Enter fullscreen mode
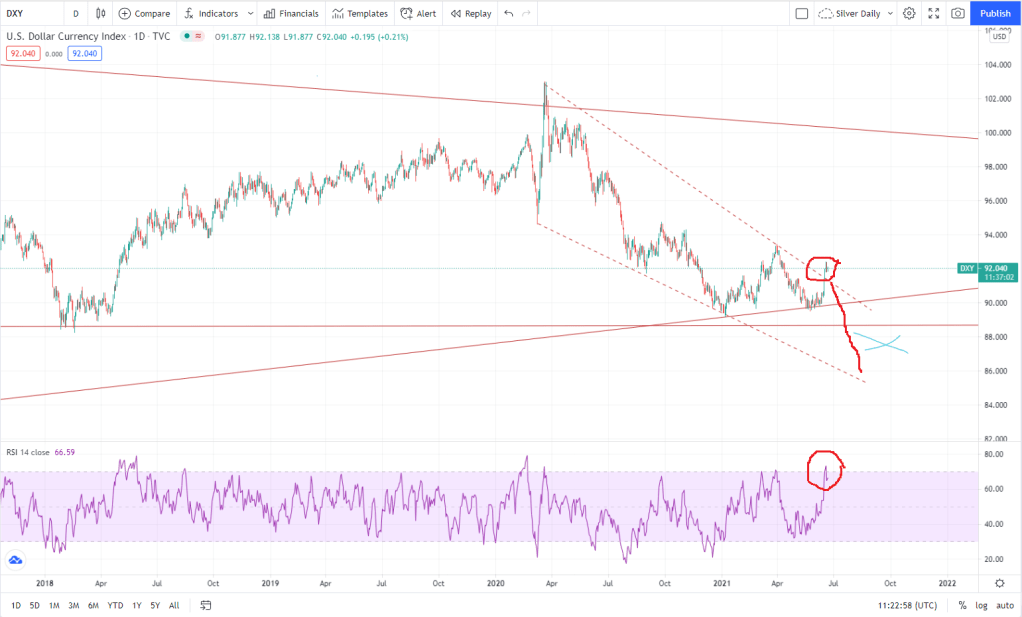Image resolution: width=1022 pixels, height=617 pixels. coord(934,14)
